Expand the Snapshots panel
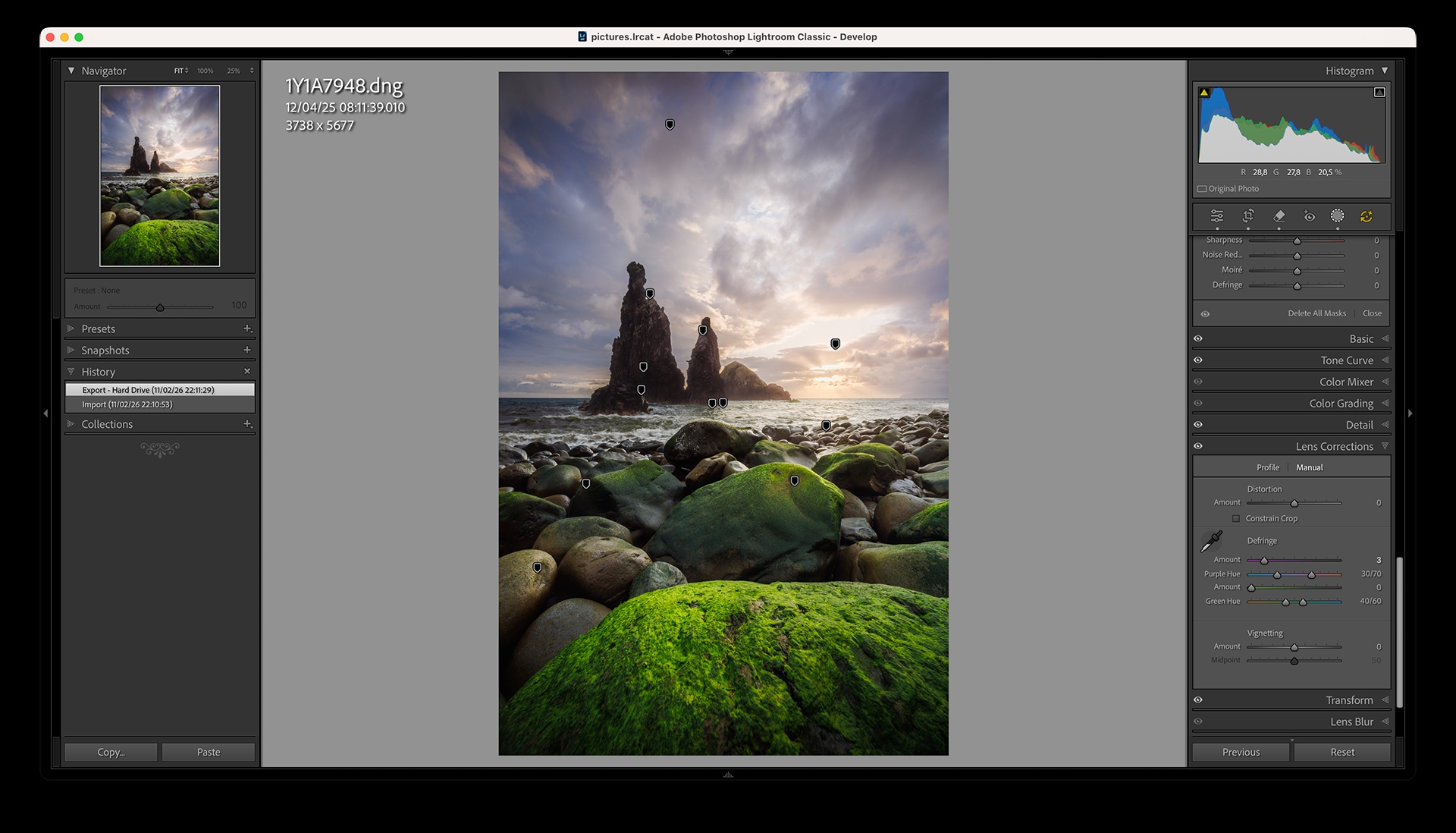This screenshot has height=833, width=1456. click(x=71, y=350)
